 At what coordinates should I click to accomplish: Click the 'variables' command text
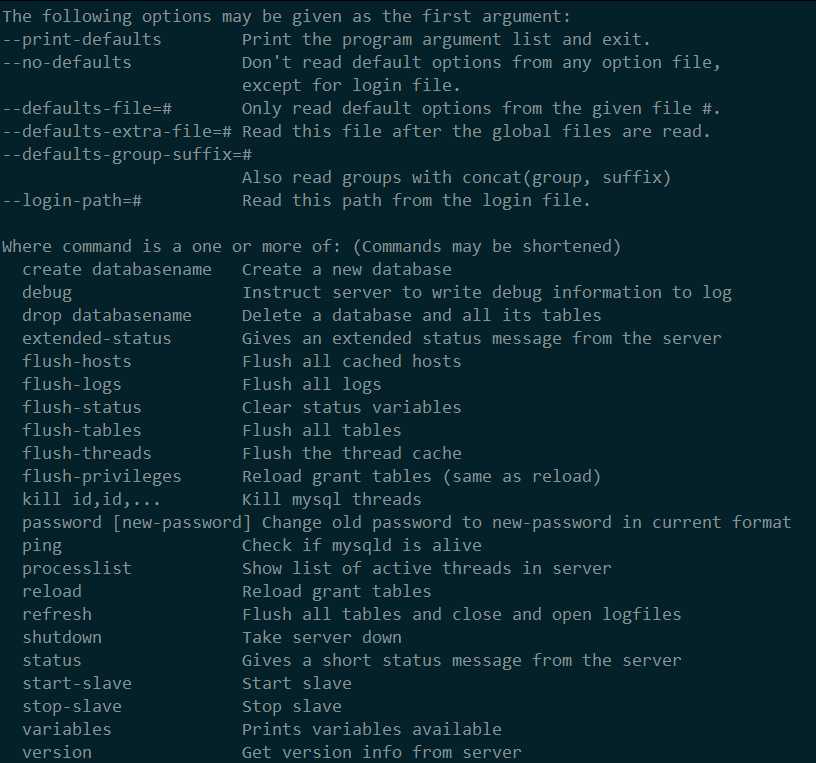[67, 729]
